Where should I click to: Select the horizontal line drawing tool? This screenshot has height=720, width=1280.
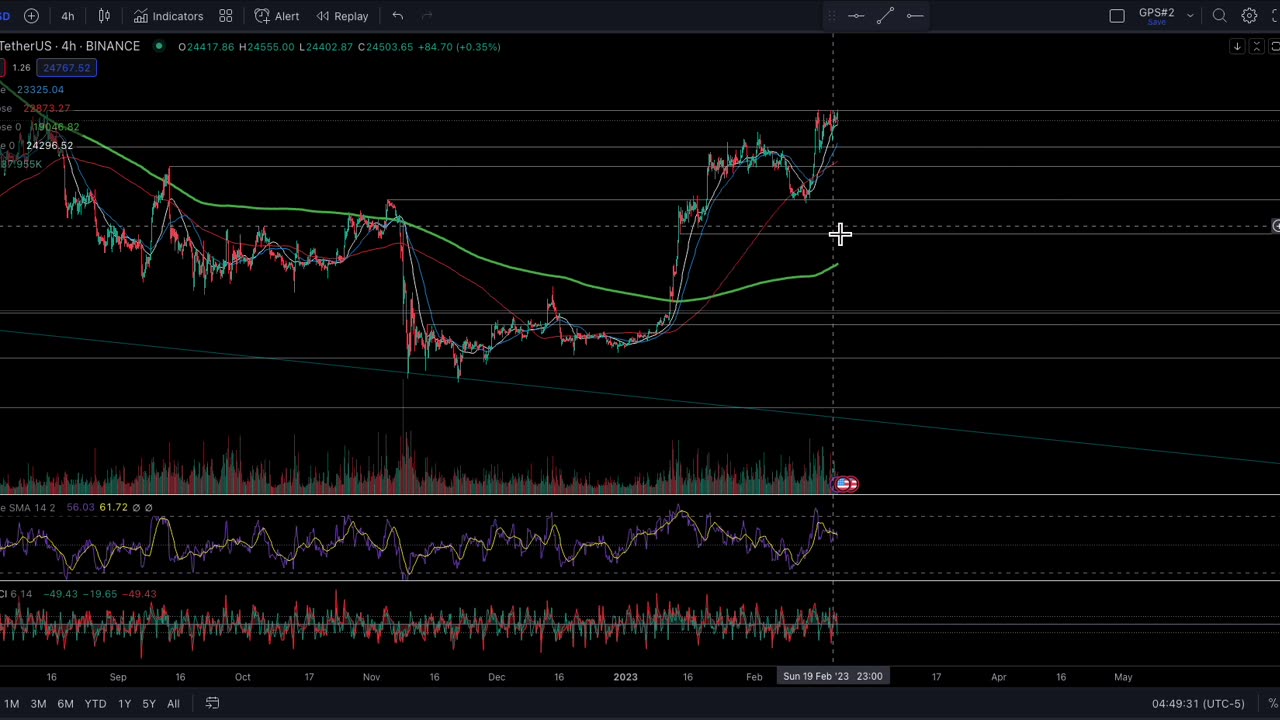pos(856,16)
